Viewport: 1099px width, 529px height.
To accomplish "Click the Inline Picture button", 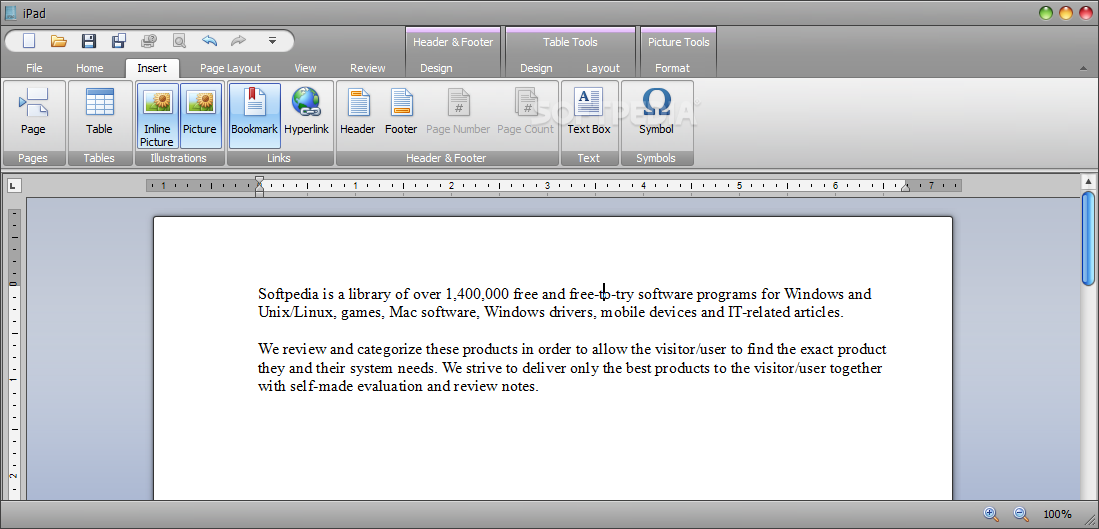I will tap(157, 116).
